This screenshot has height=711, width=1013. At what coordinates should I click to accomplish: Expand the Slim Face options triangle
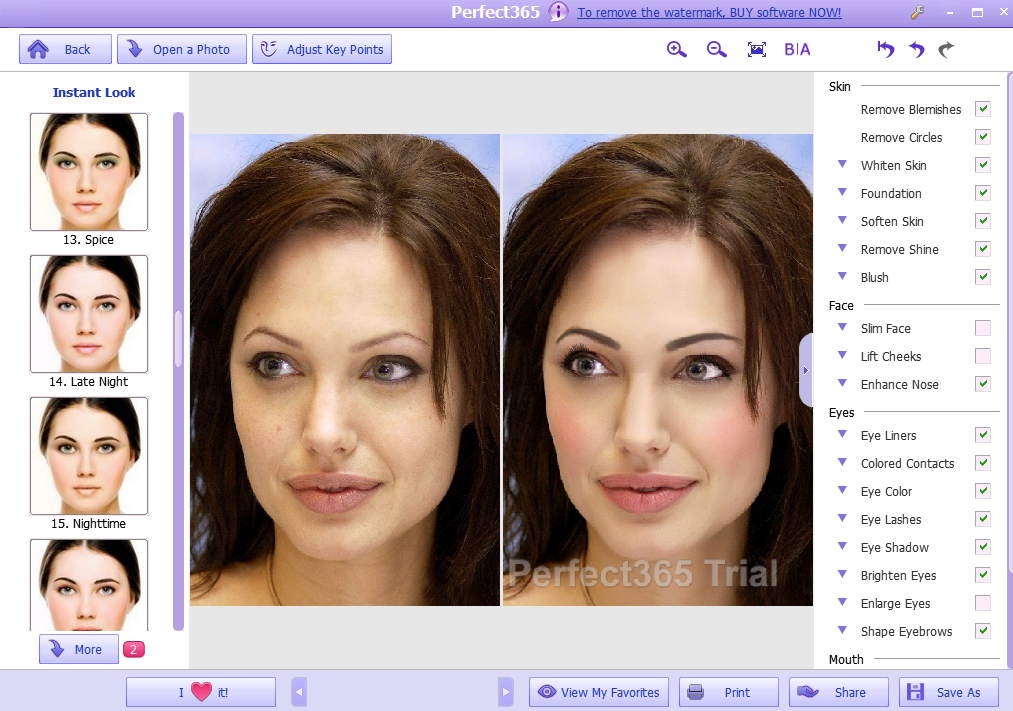[842, 327]
